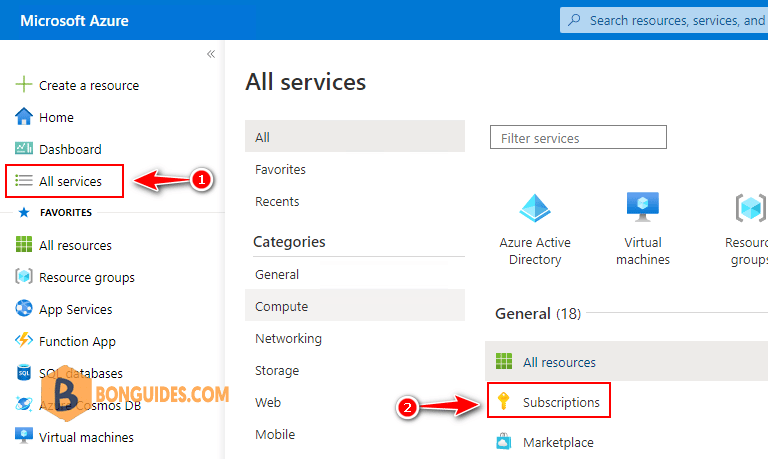This screenshot has width=768, height=459.
Task: Click the General (18) section heading
Action: [538, 314]
